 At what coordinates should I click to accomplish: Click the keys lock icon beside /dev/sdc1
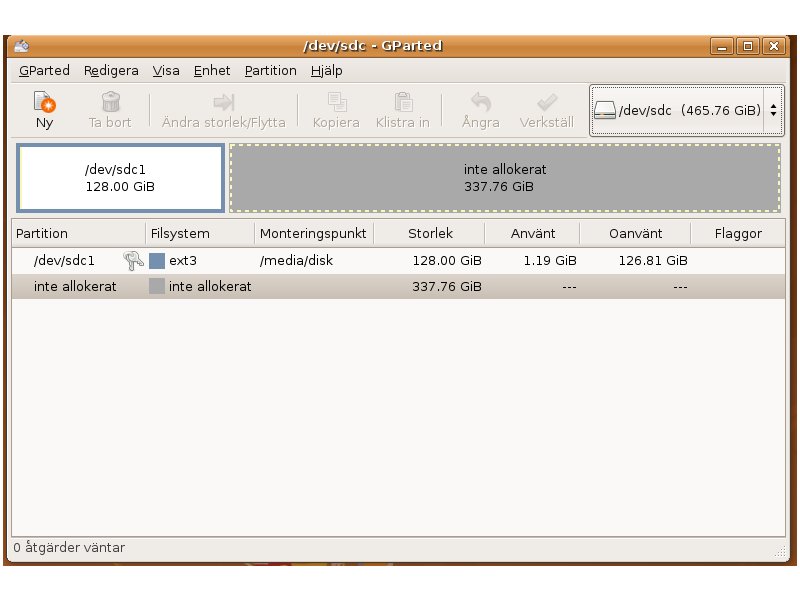click(x=133, y=261)
